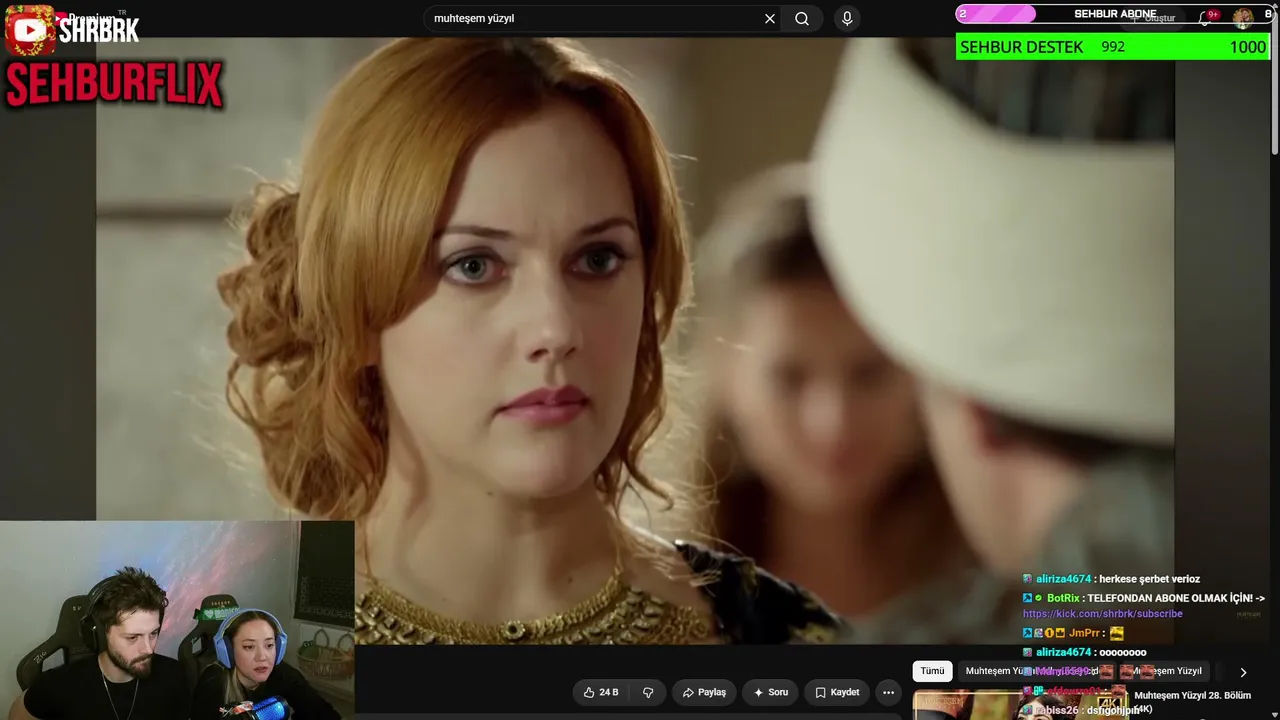Save the video with Kaydet
The width and height of the screenshot is (1280, 720).
(836, 692)
